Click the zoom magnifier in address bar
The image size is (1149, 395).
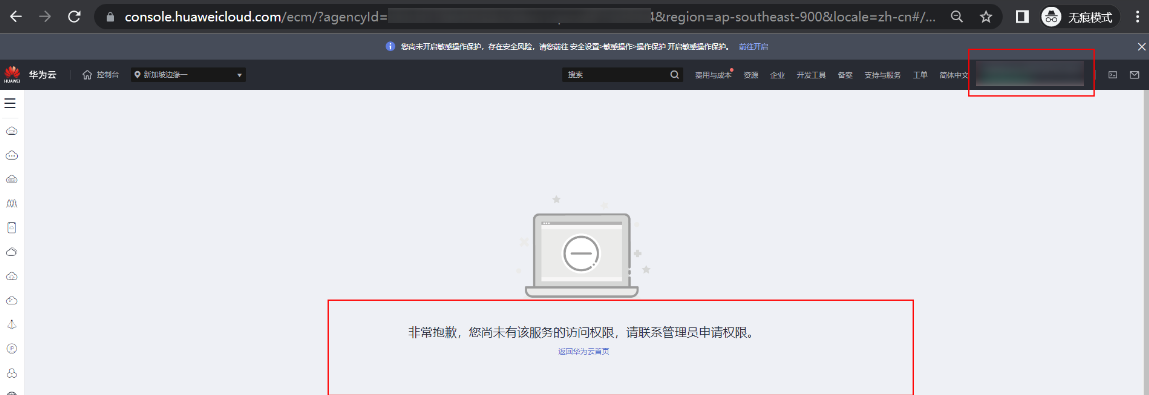pos(957,16)
